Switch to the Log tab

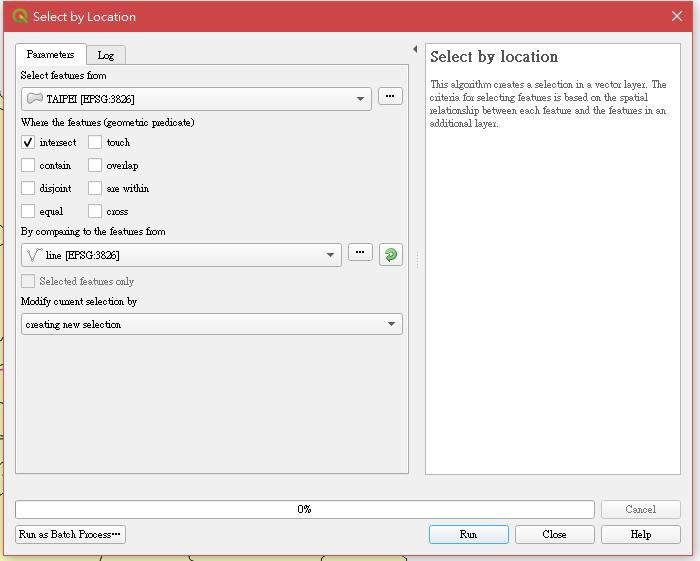pyautogui.click(x=106, y=55)
